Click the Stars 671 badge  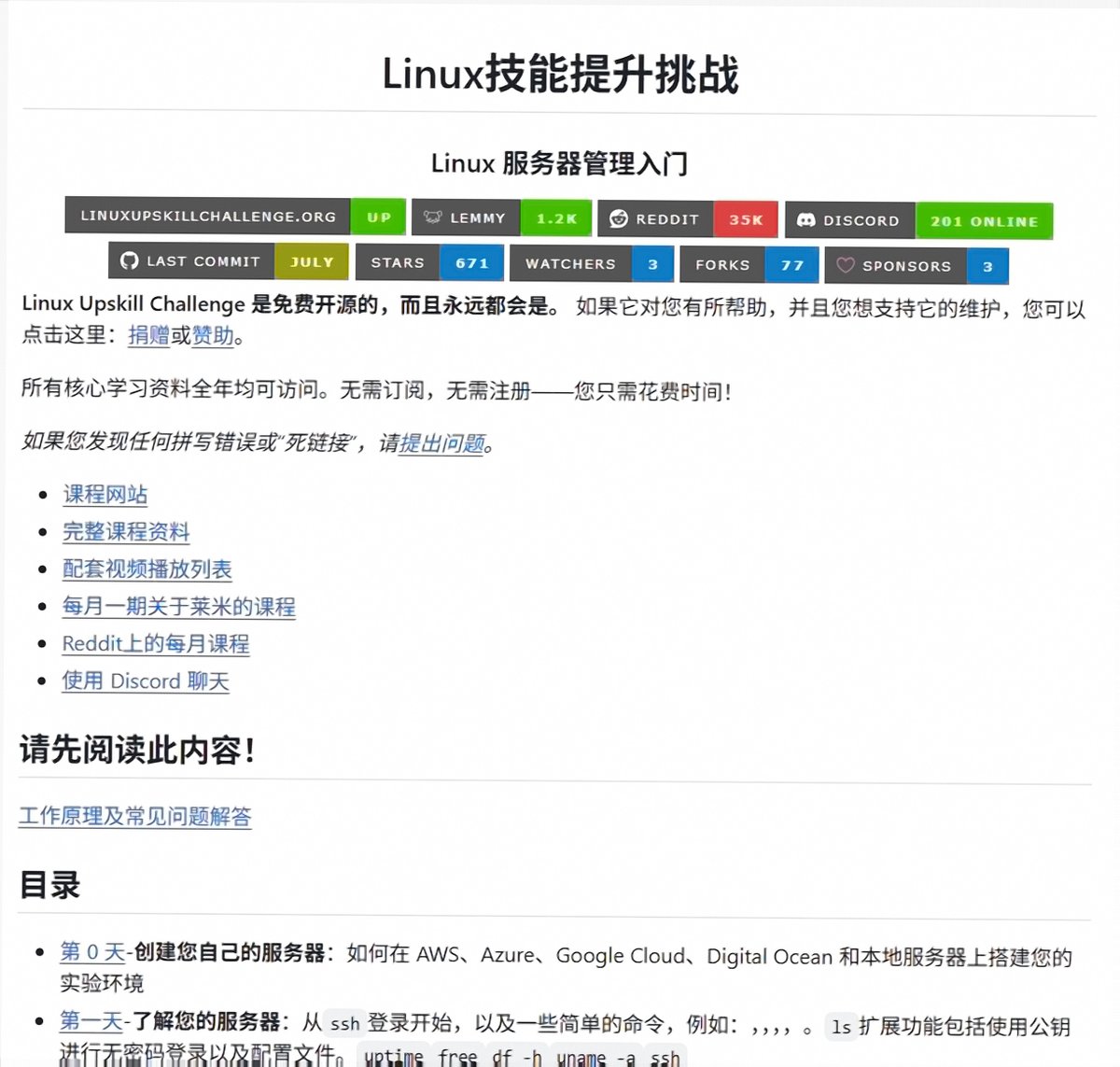pyautogui.click(x=430, y=262)
